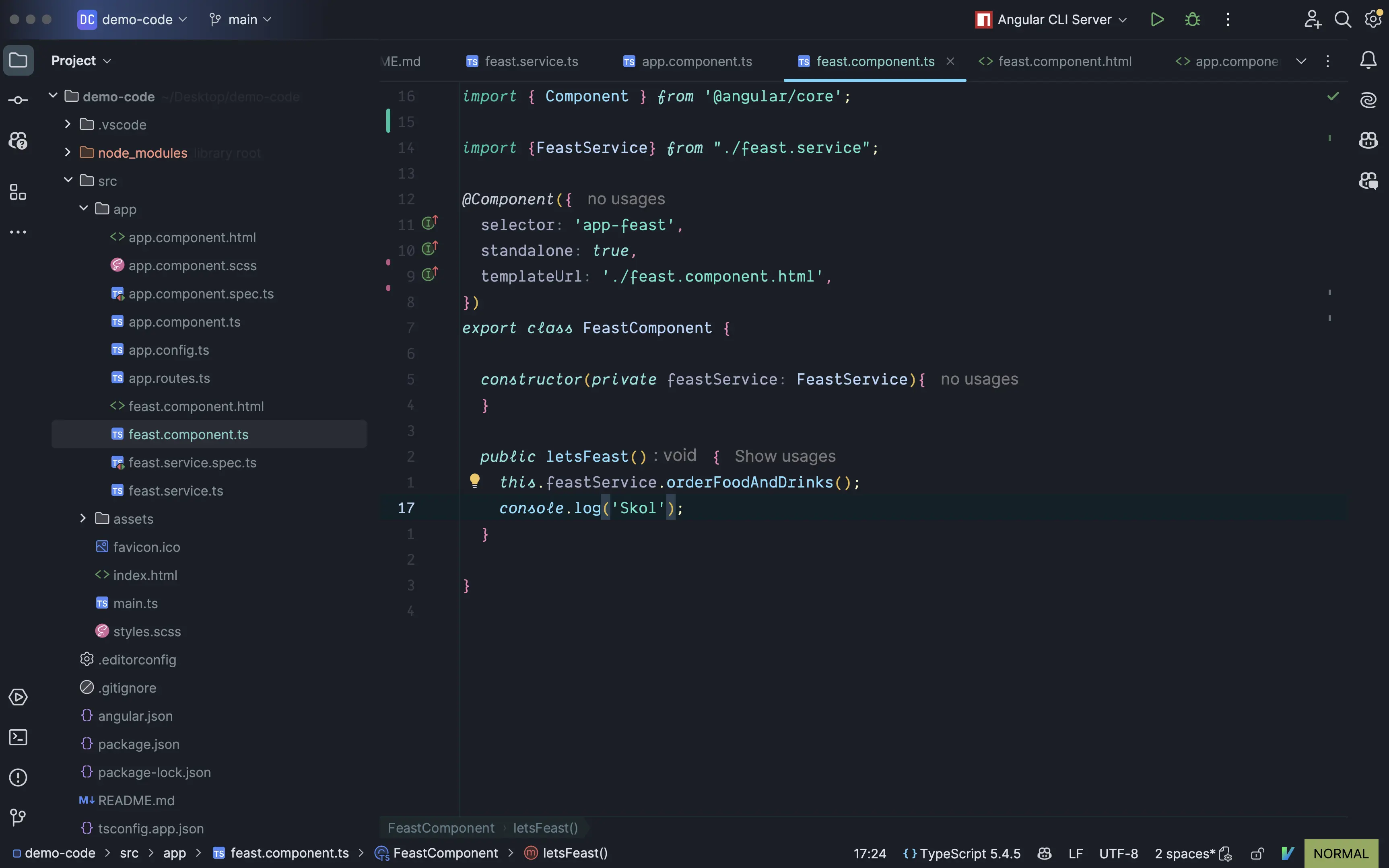Click the Show usages inlay hint
This screenshot has width=1389, height=868.
pyautogui.click(x=785, y=456)
